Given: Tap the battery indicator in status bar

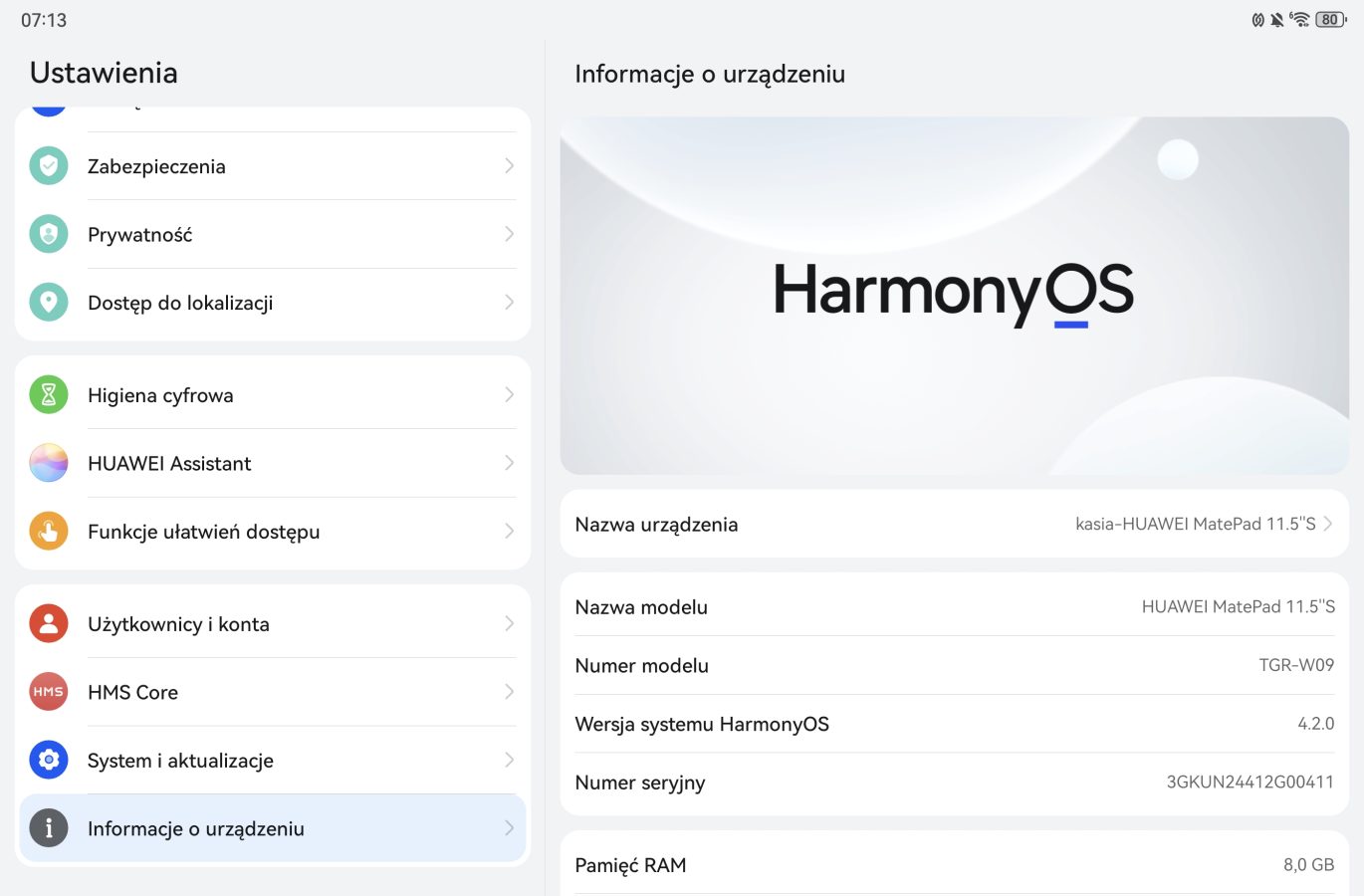Looking at the screenshot, I should point(1331,19).
